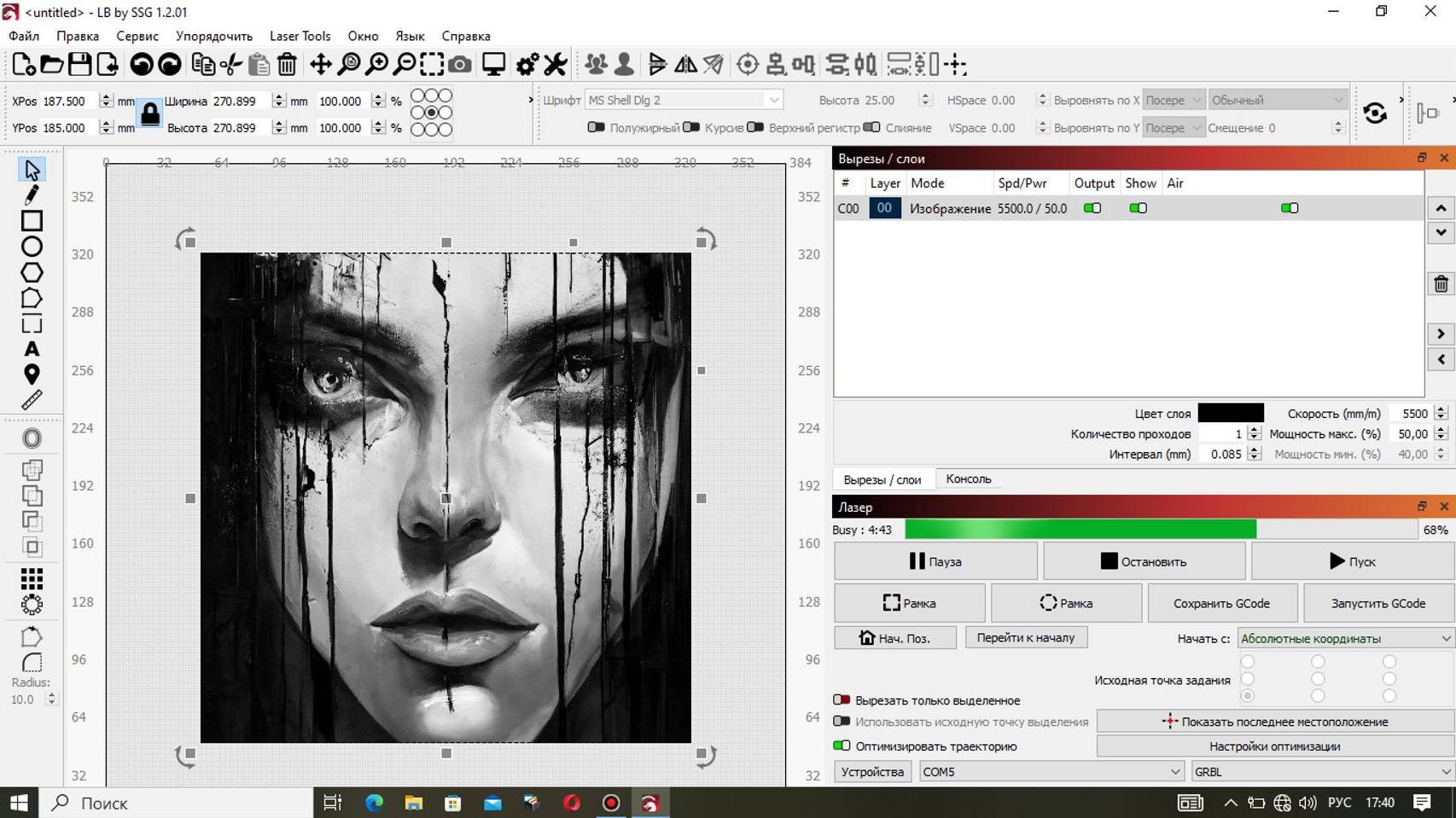Move layer C00 down with arrow

(x=1441, y=232)
